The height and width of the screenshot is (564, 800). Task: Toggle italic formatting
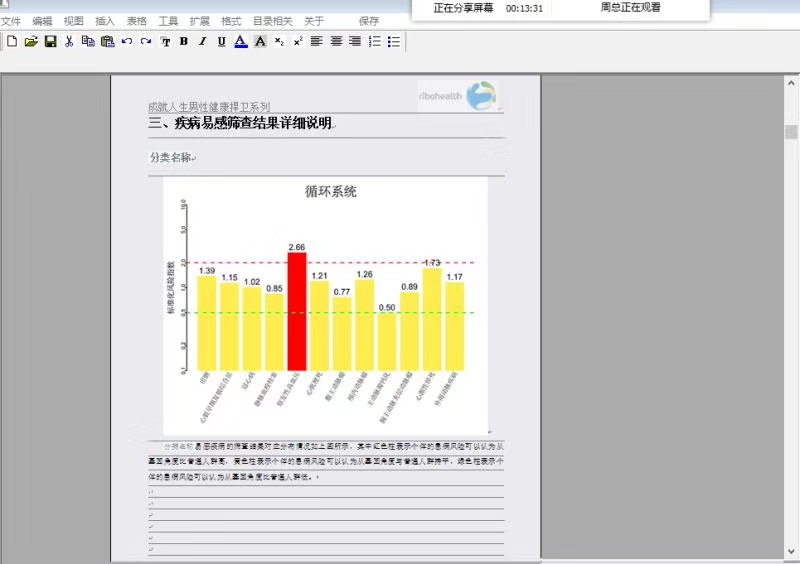tap(202, 41)
